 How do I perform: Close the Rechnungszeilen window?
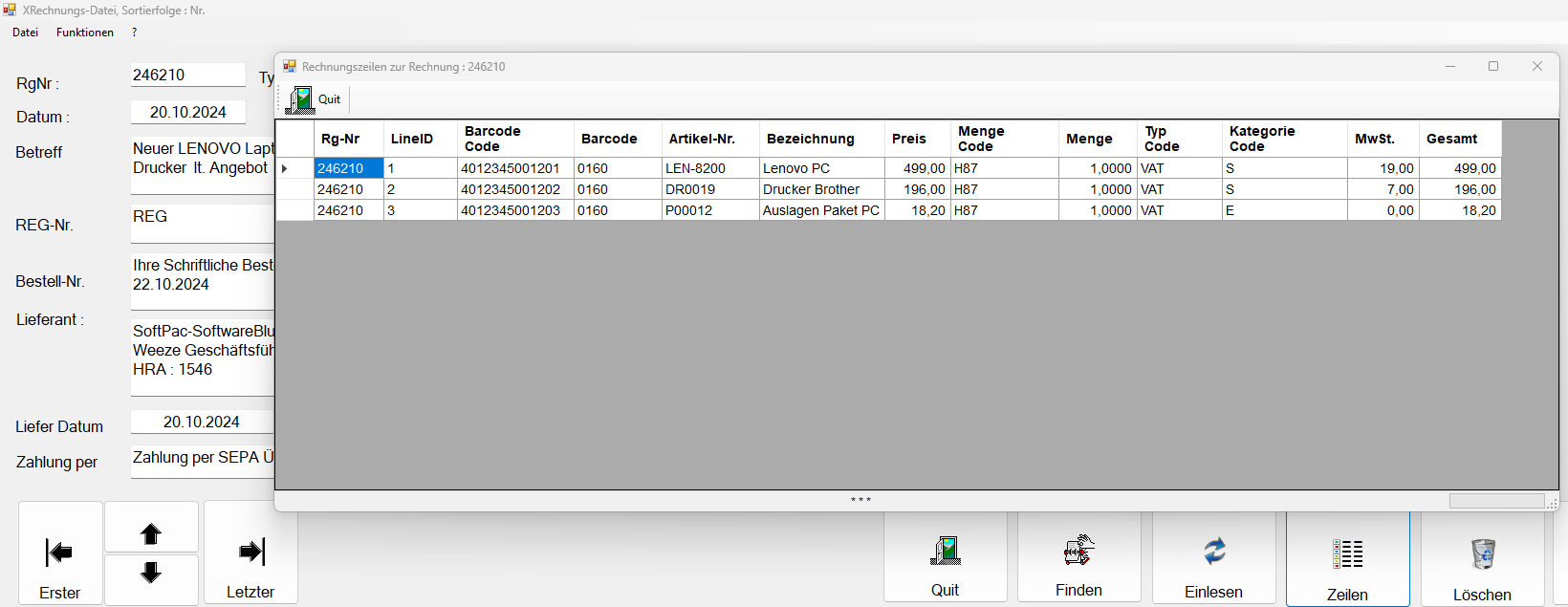(1537, 66)
